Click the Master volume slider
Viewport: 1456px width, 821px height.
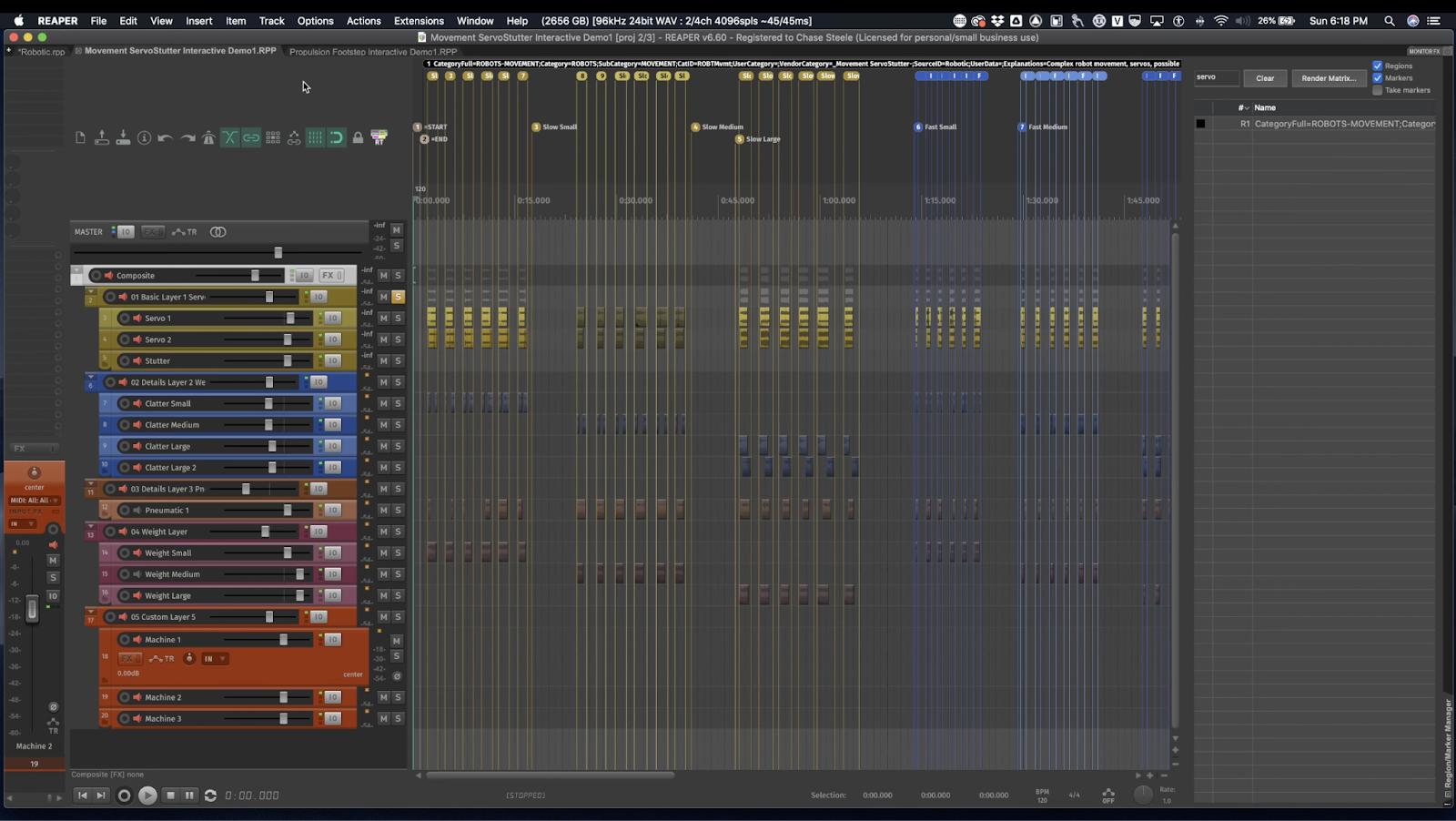[278, 252]
